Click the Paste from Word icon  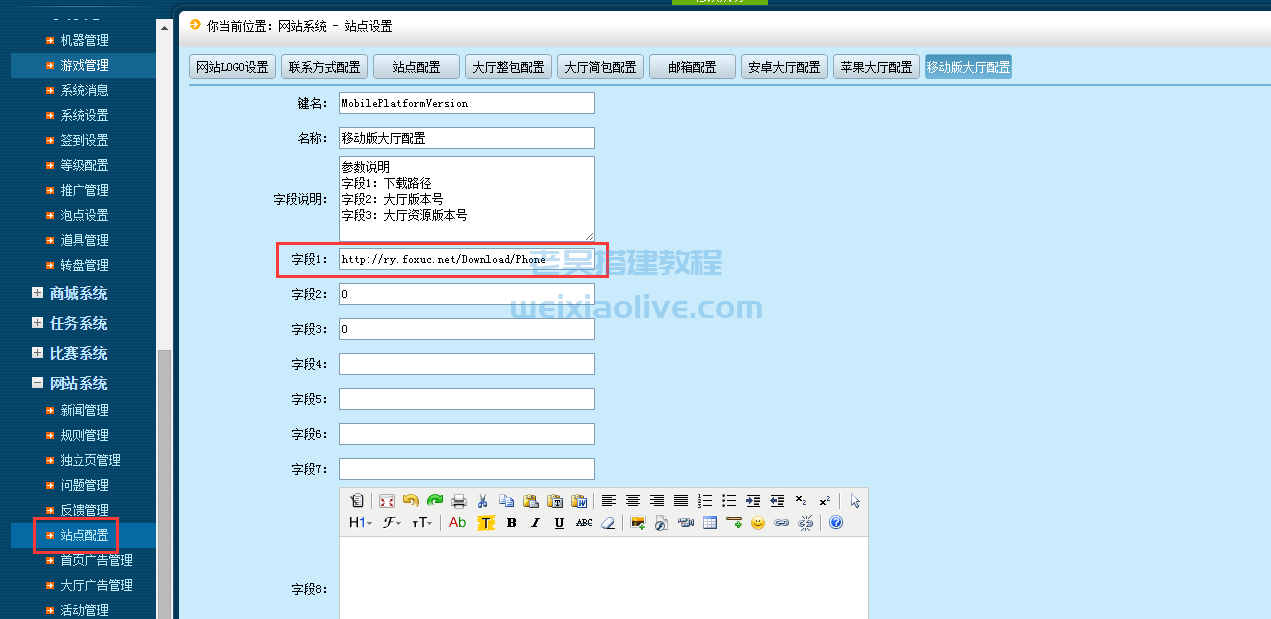point(578,502)
